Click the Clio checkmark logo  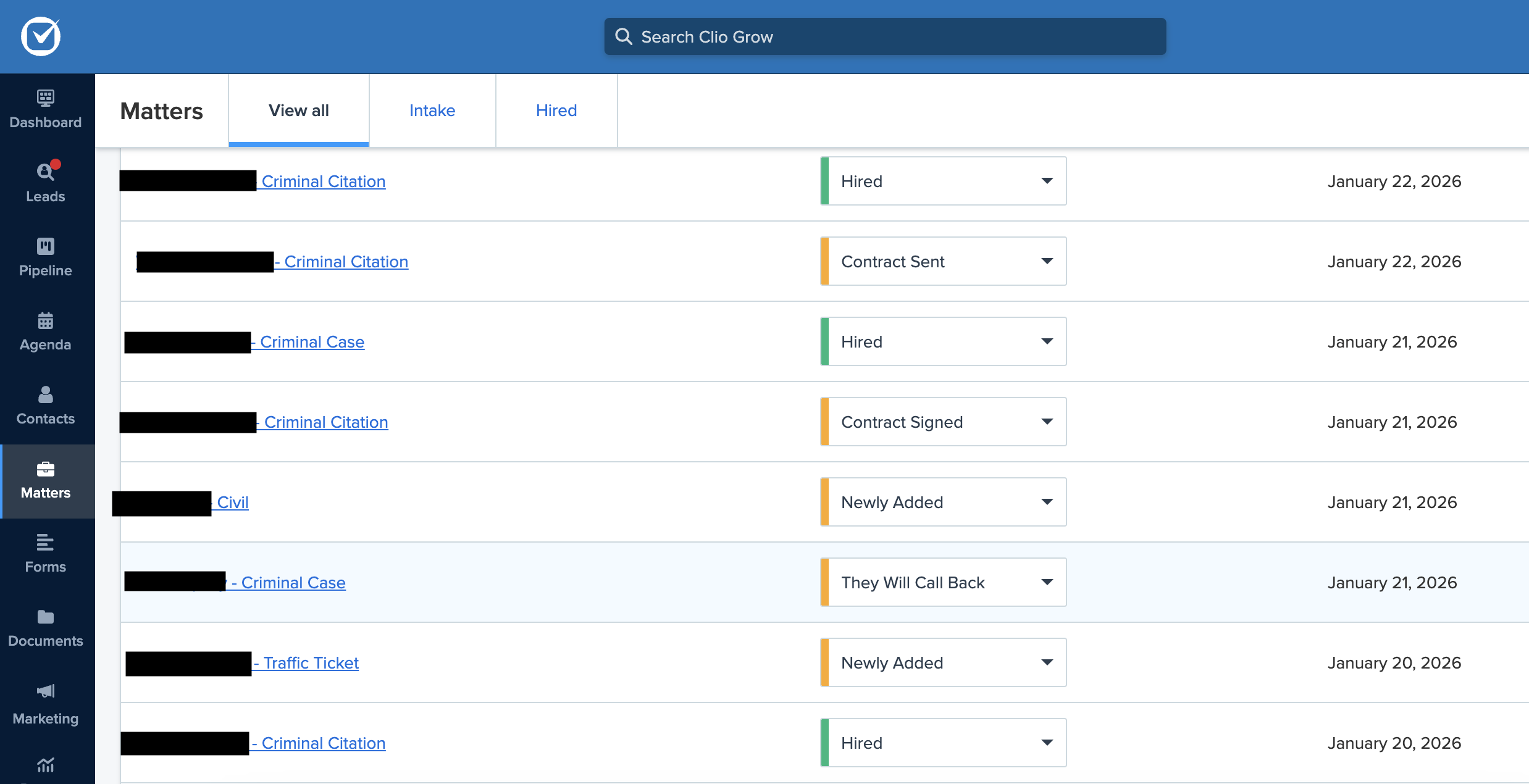click(41, 36)
